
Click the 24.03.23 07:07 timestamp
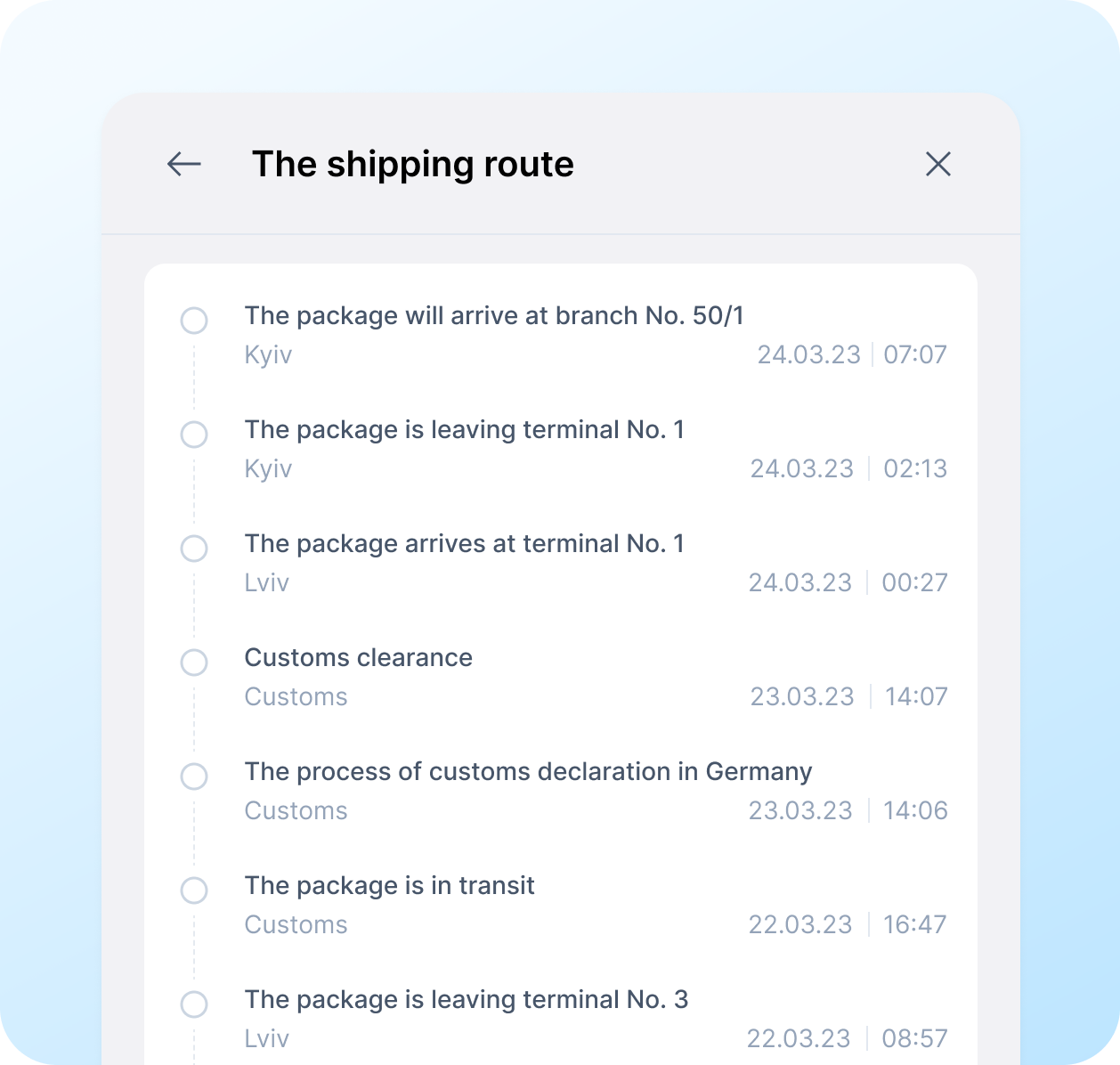pyautogui.click(x=851, y=355)
